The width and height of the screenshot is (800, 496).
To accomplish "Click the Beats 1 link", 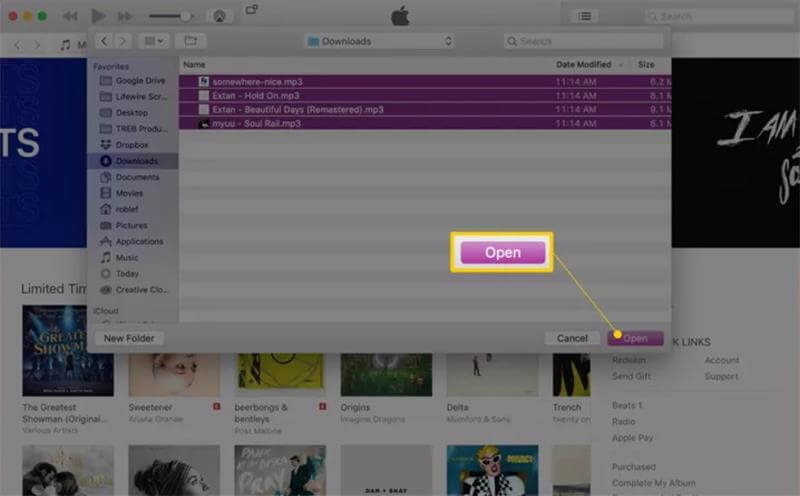I will [627, 405].
